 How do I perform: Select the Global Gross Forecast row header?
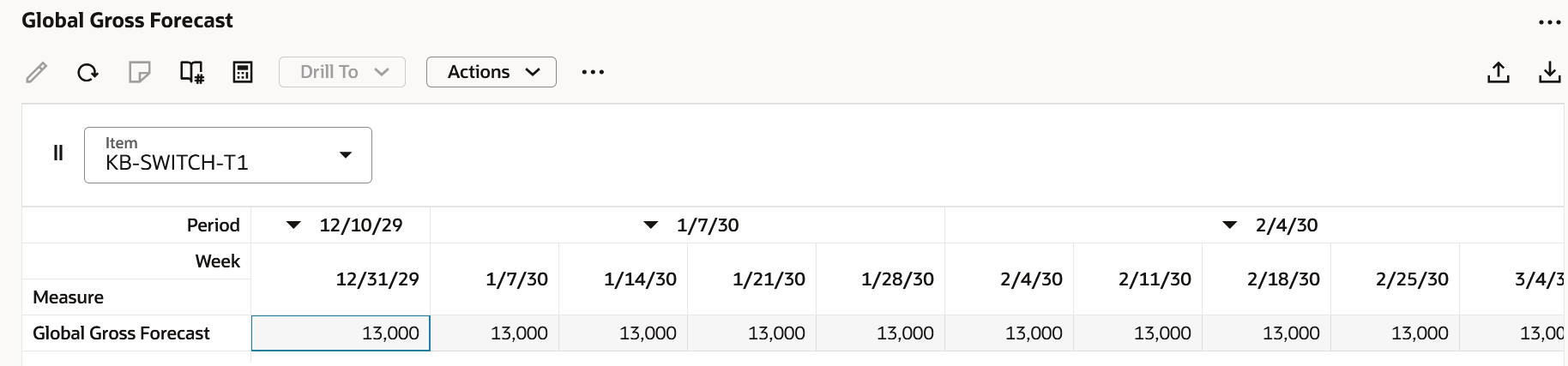(121, 333)
